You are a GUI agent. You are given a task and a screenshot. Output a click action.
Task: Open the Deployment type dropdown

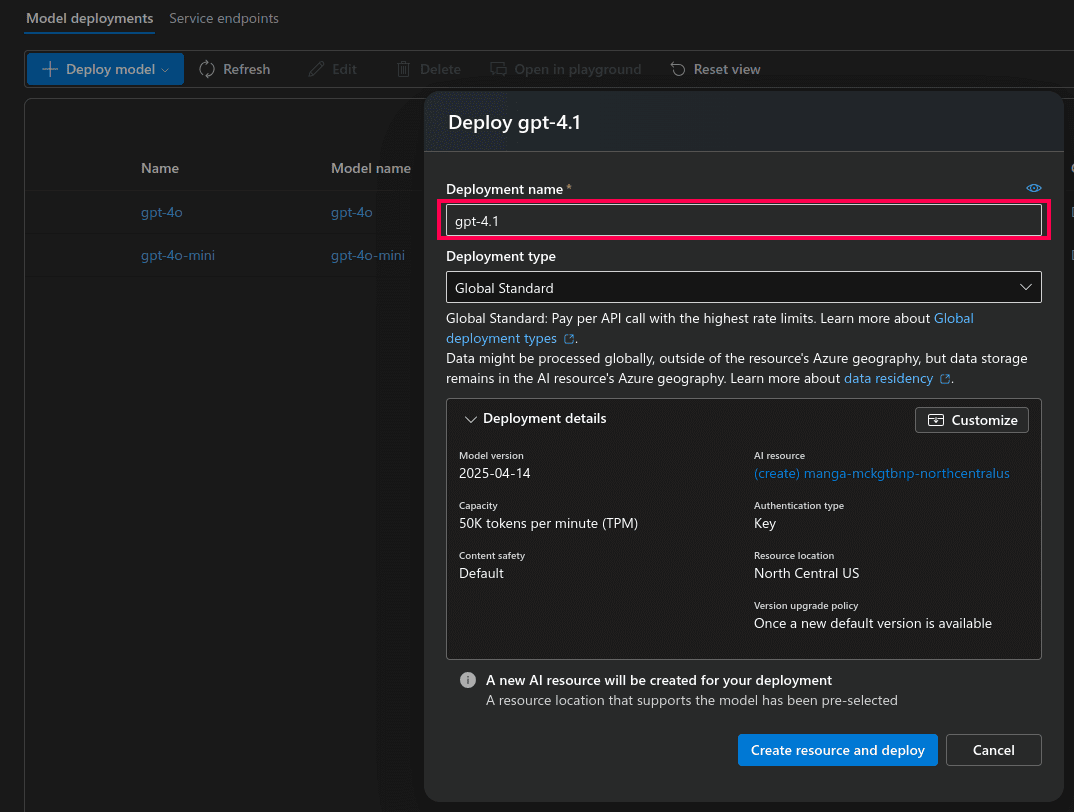click(x=1025, y=287)
